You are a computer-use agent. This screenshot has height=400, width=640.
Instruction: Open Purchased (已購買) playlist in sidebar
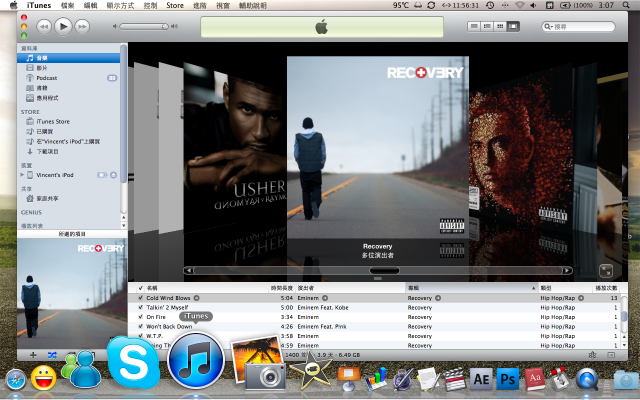(44, 131)
